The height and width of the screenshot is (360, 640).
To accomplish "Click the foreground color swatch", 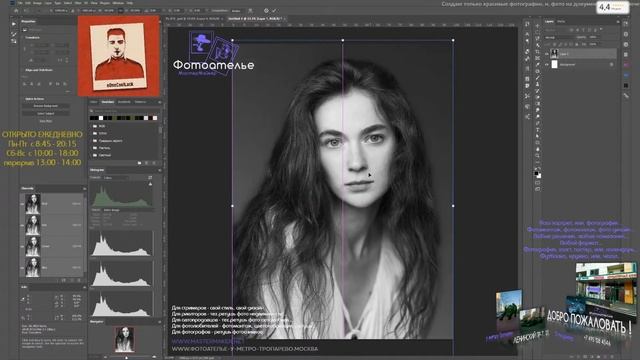I will click(x=536, y=173).
